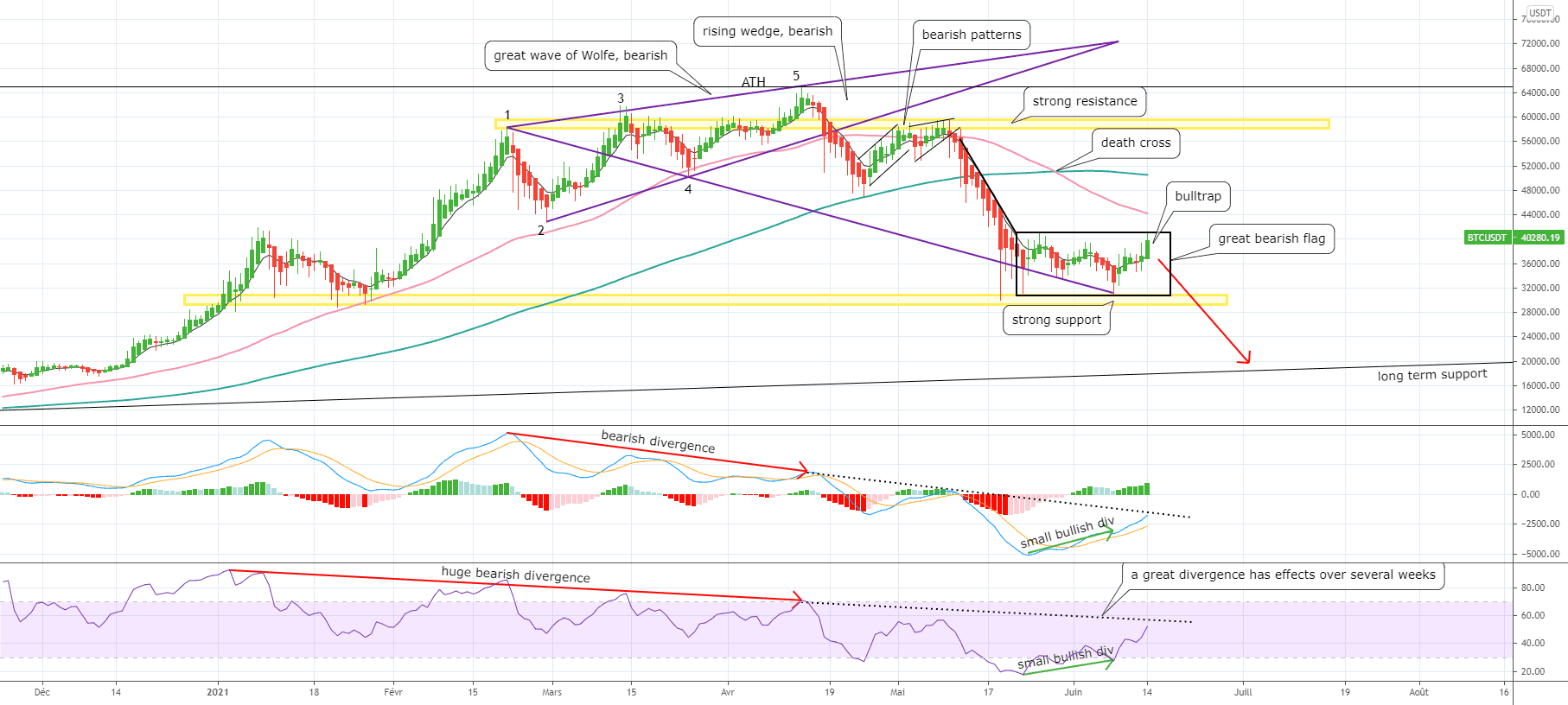Viewport: 1568px width, 705px height.
Task: Click the Févr date label on time axis
Action: (x=392, y=692)
